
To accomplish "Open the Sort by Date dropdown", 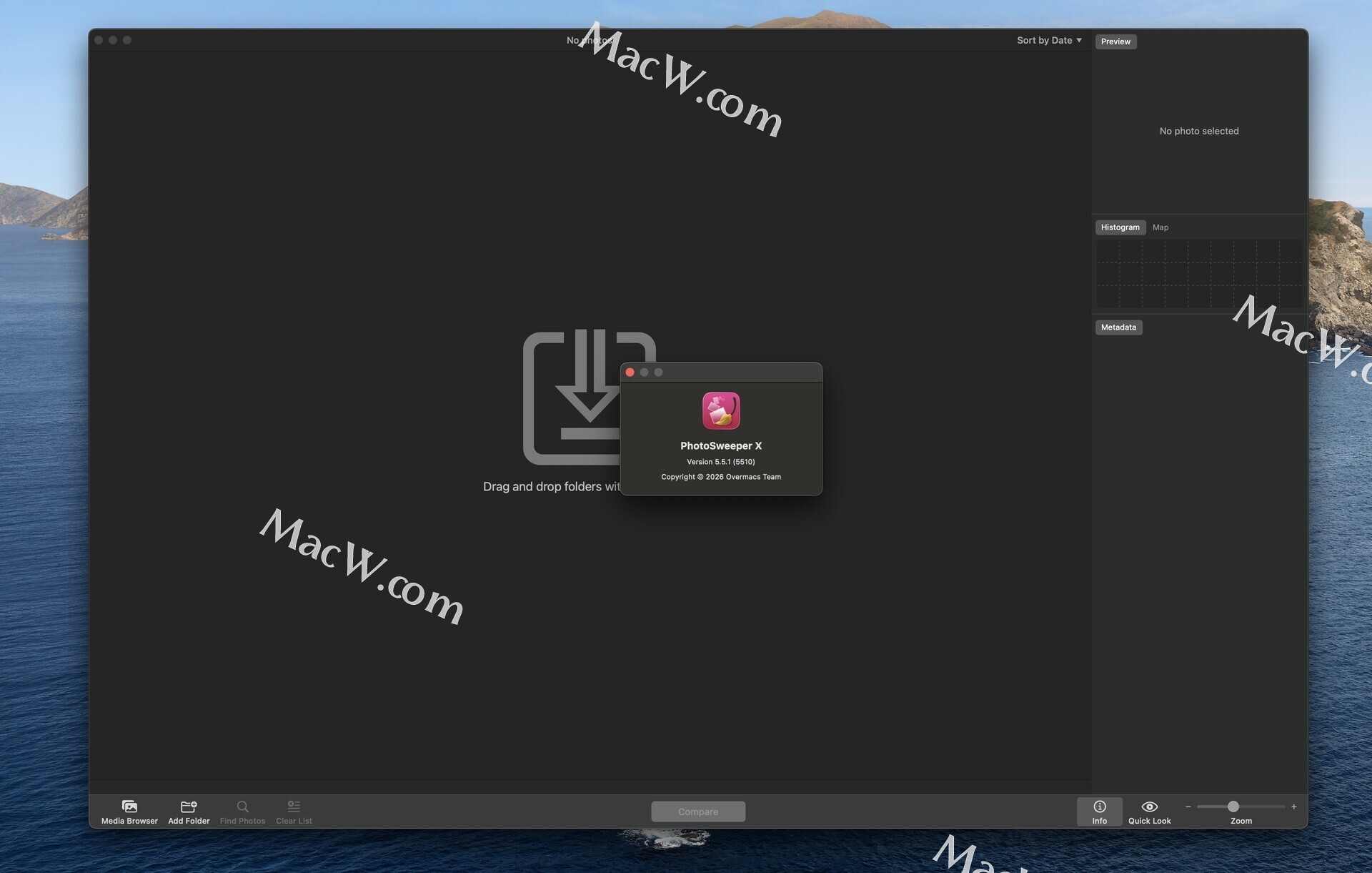I will click(1048, 40).
